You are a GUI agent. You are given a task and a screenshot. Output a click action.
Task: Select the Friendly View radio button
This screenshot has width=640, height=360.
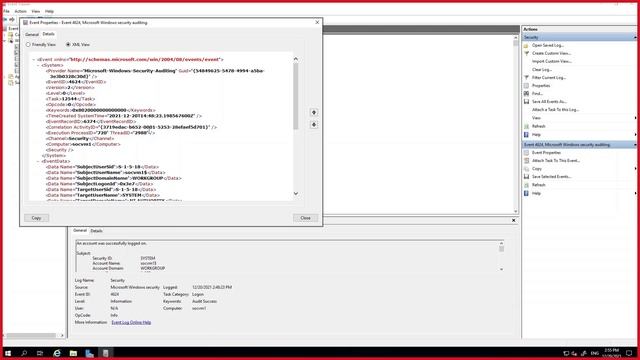tap(28, 44)
